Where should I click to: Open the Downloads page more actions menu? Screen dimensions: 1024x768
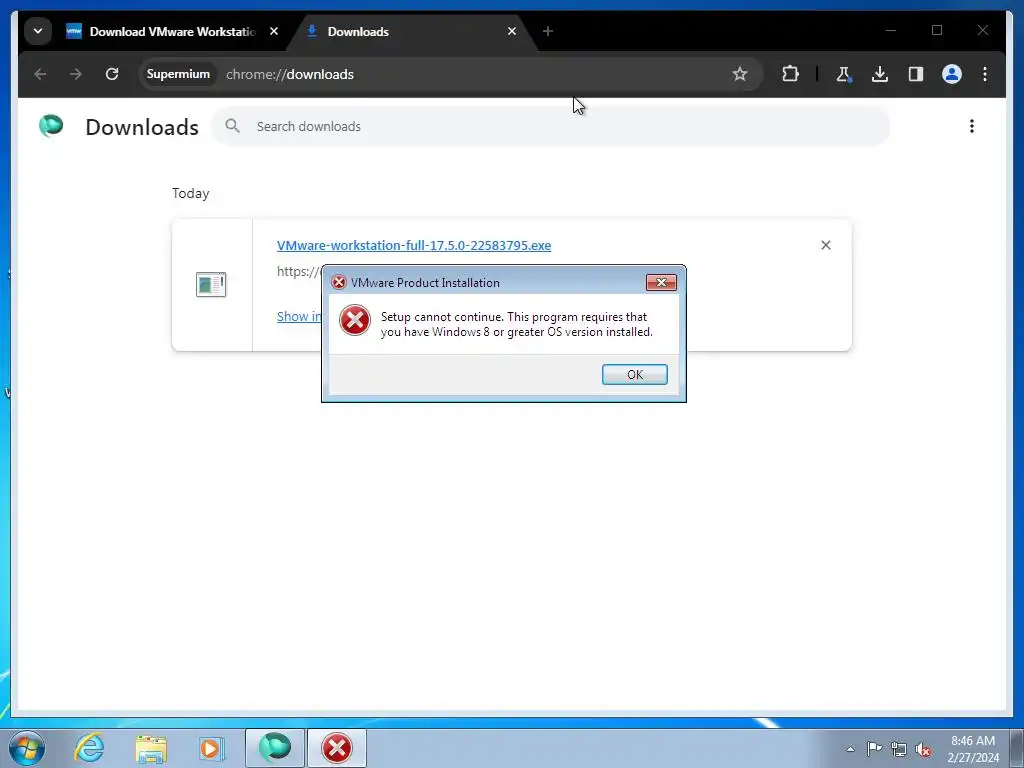point(971,126)
